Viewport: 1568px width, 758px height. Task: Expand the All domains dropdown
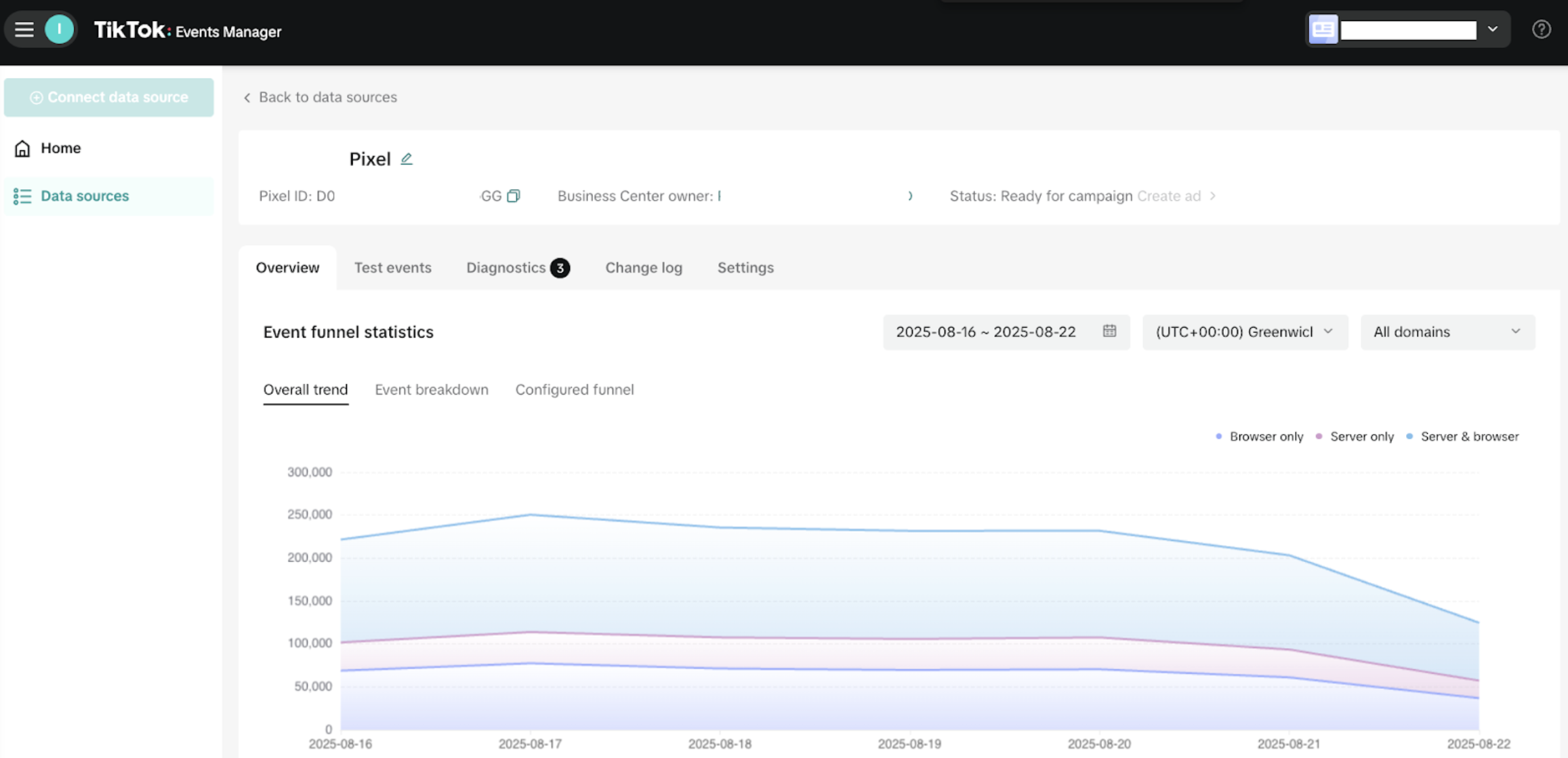tap(1447, 332)
